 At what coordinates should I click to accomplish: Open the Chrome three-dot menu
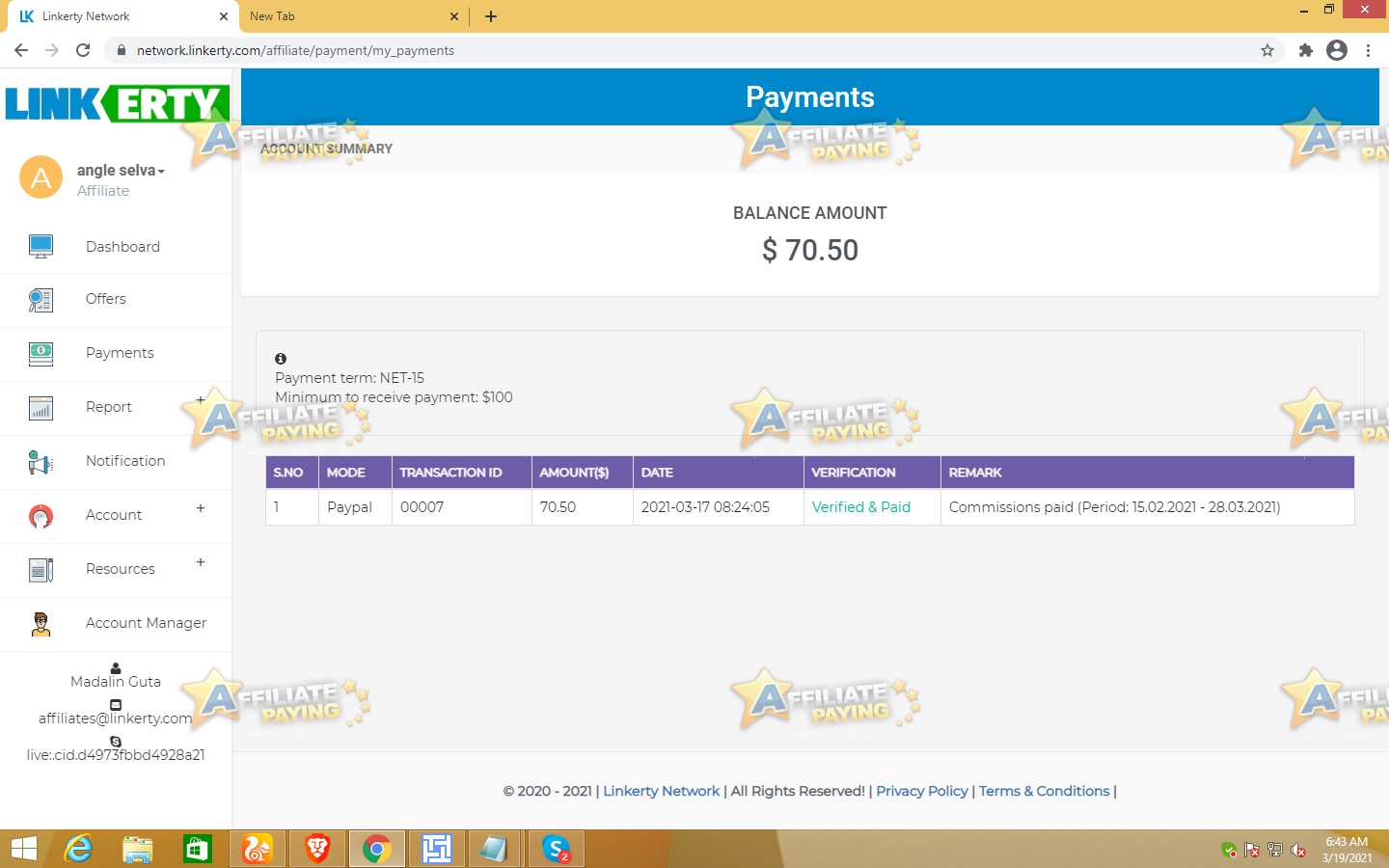click(x=1368, y=50)
